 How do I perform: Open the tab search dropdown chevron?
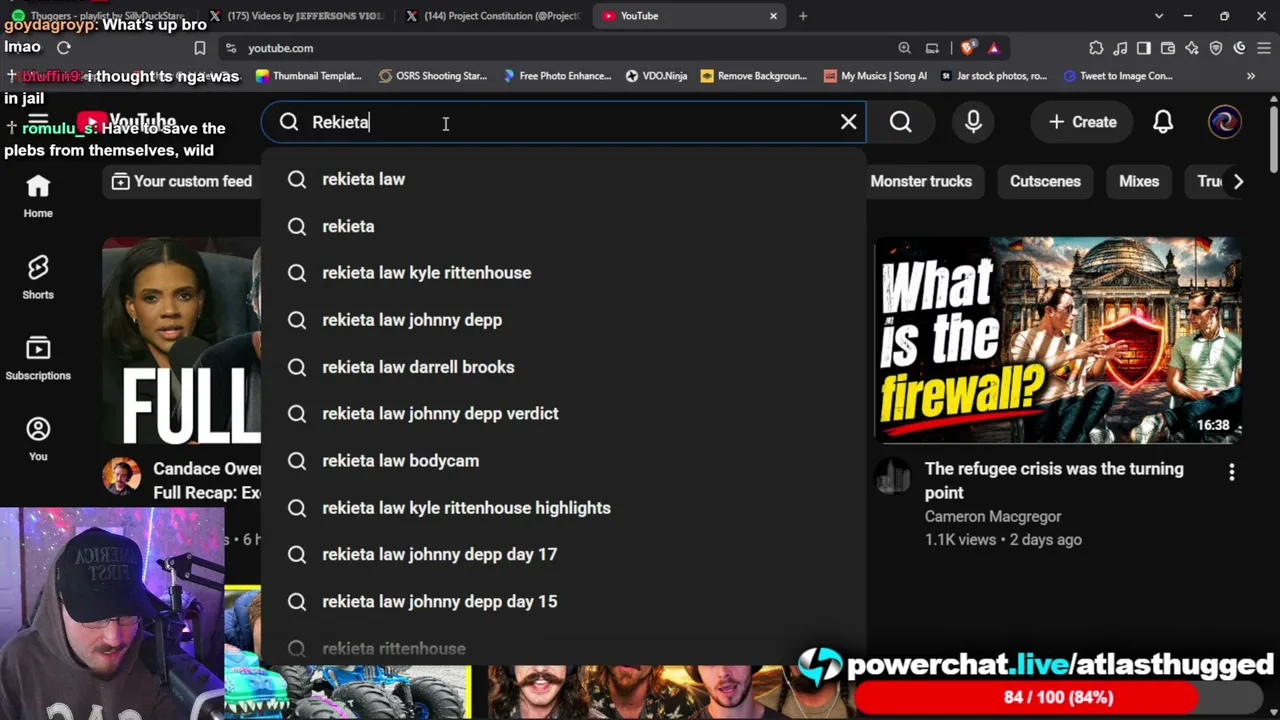click(x=1159, y=16)
